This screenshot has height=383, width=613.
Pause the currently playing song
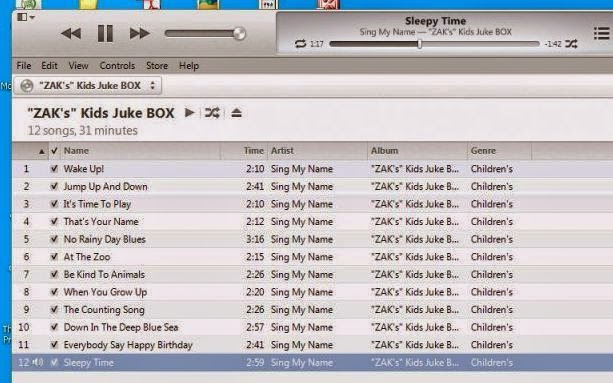105,33
